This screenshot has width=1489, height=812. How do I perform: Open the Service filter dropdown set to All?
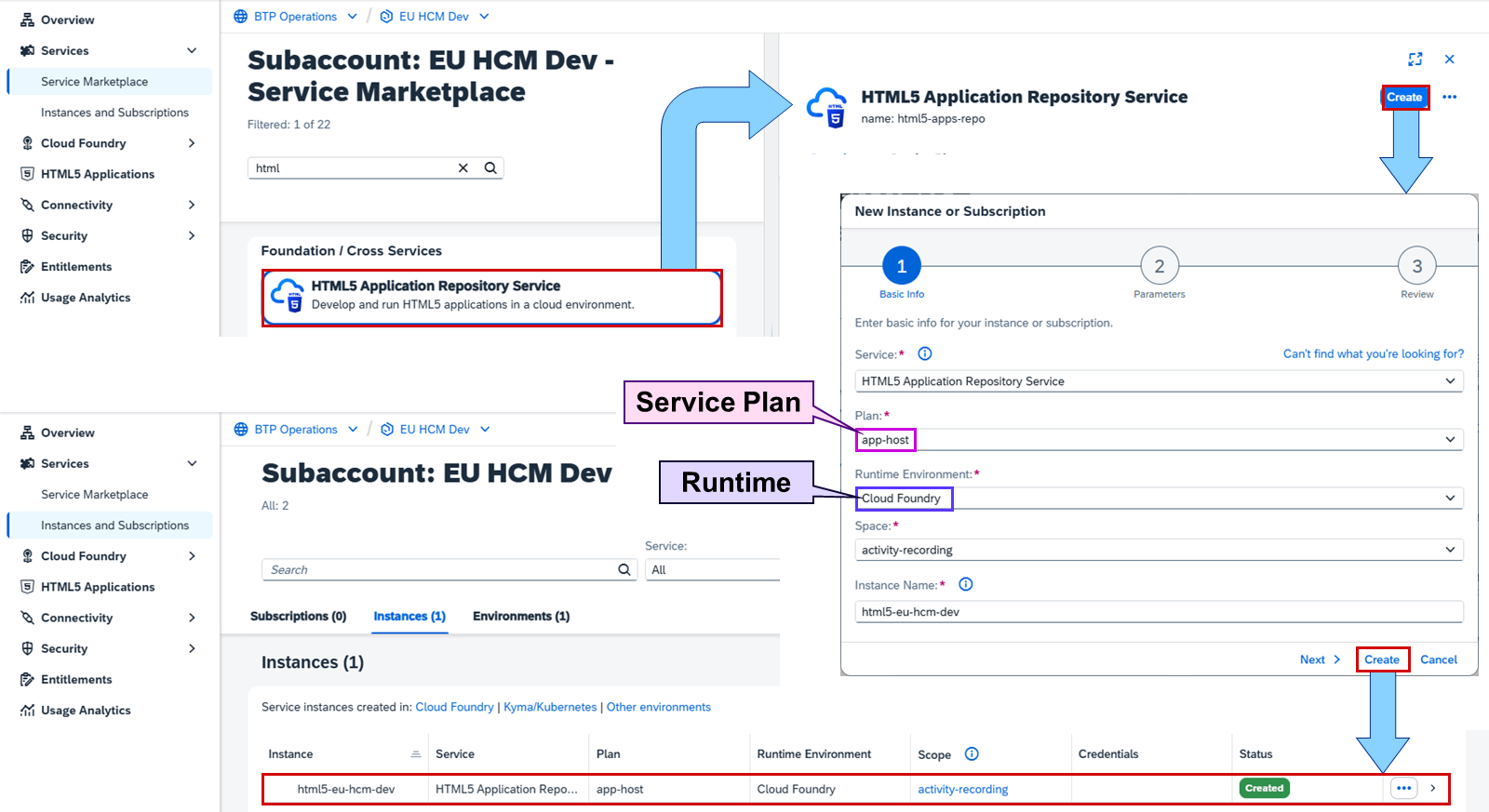(x=713, y=570)
